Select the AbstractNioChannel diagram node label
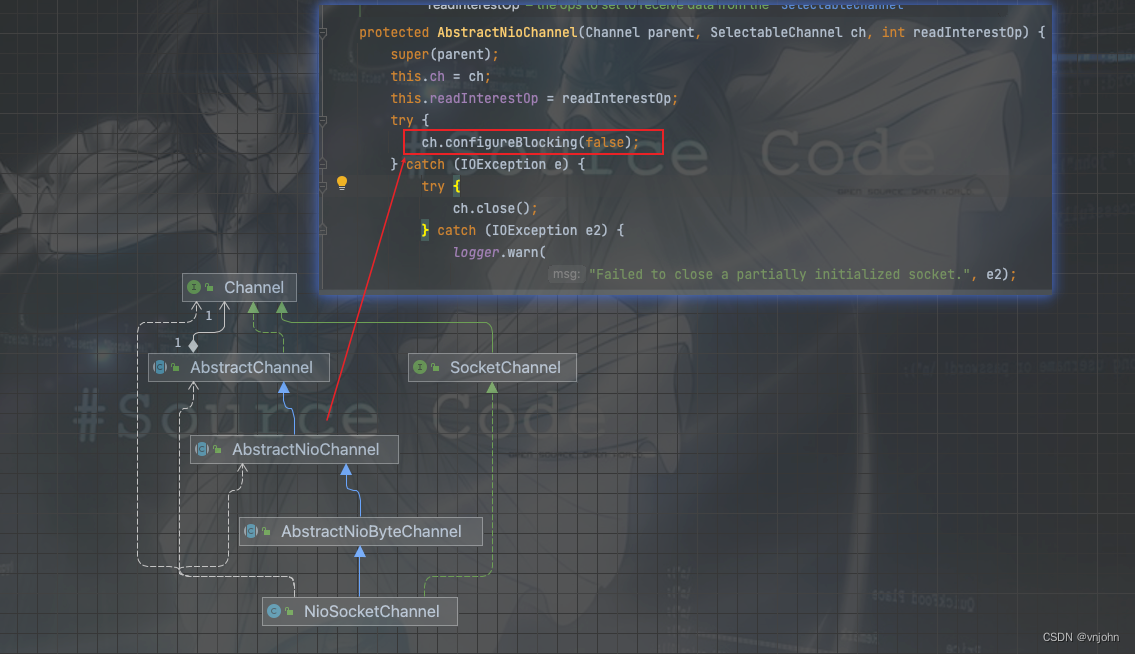The image size is (1135, 654). [305, 450]
